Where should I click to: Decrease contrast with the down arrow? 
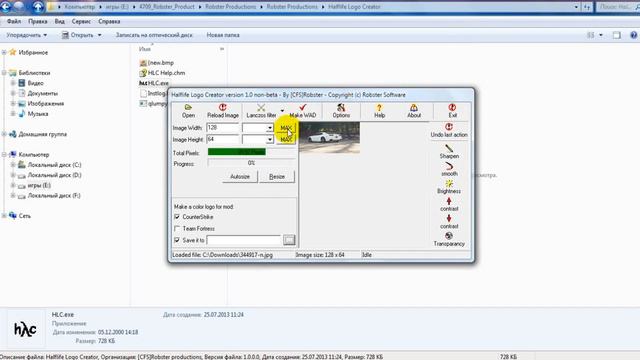pyautogui.click(x=449, y=222)
